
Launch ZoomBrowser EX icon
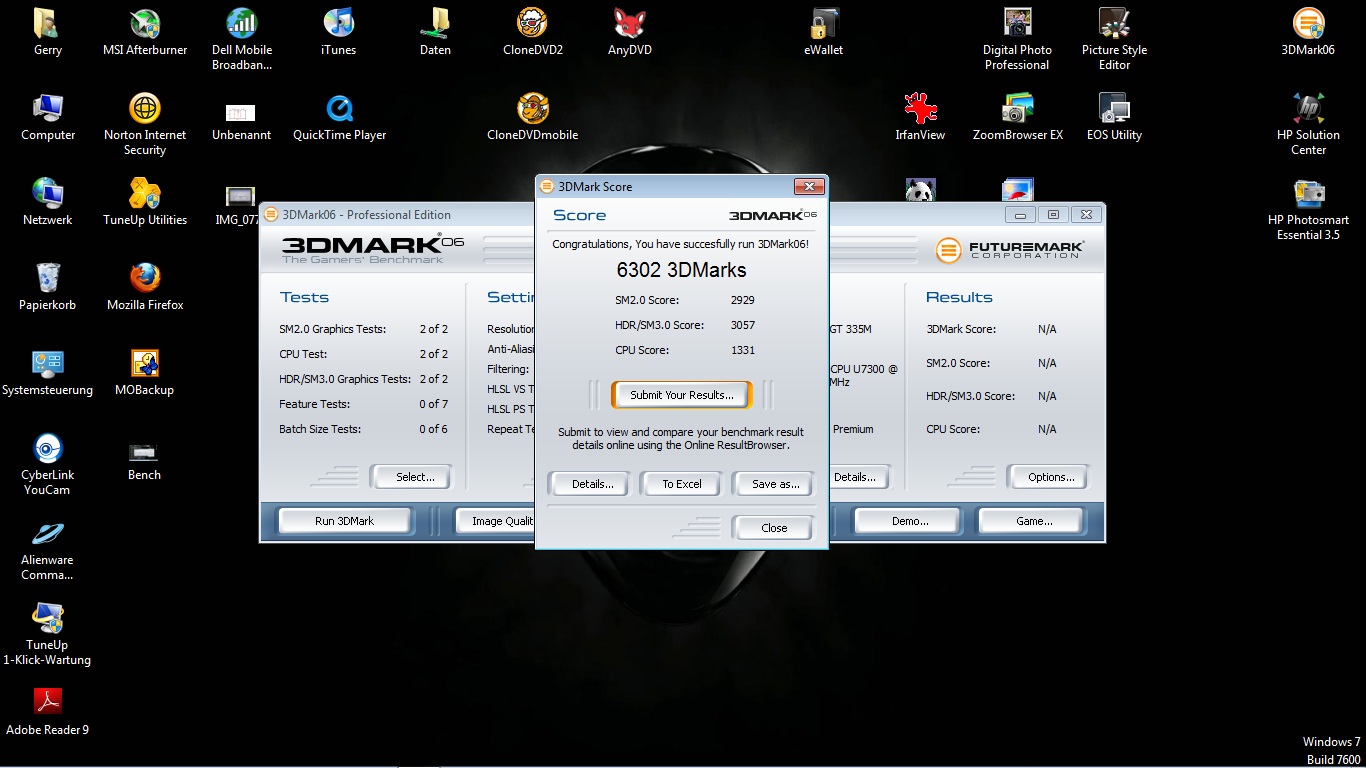[1018, 117]
